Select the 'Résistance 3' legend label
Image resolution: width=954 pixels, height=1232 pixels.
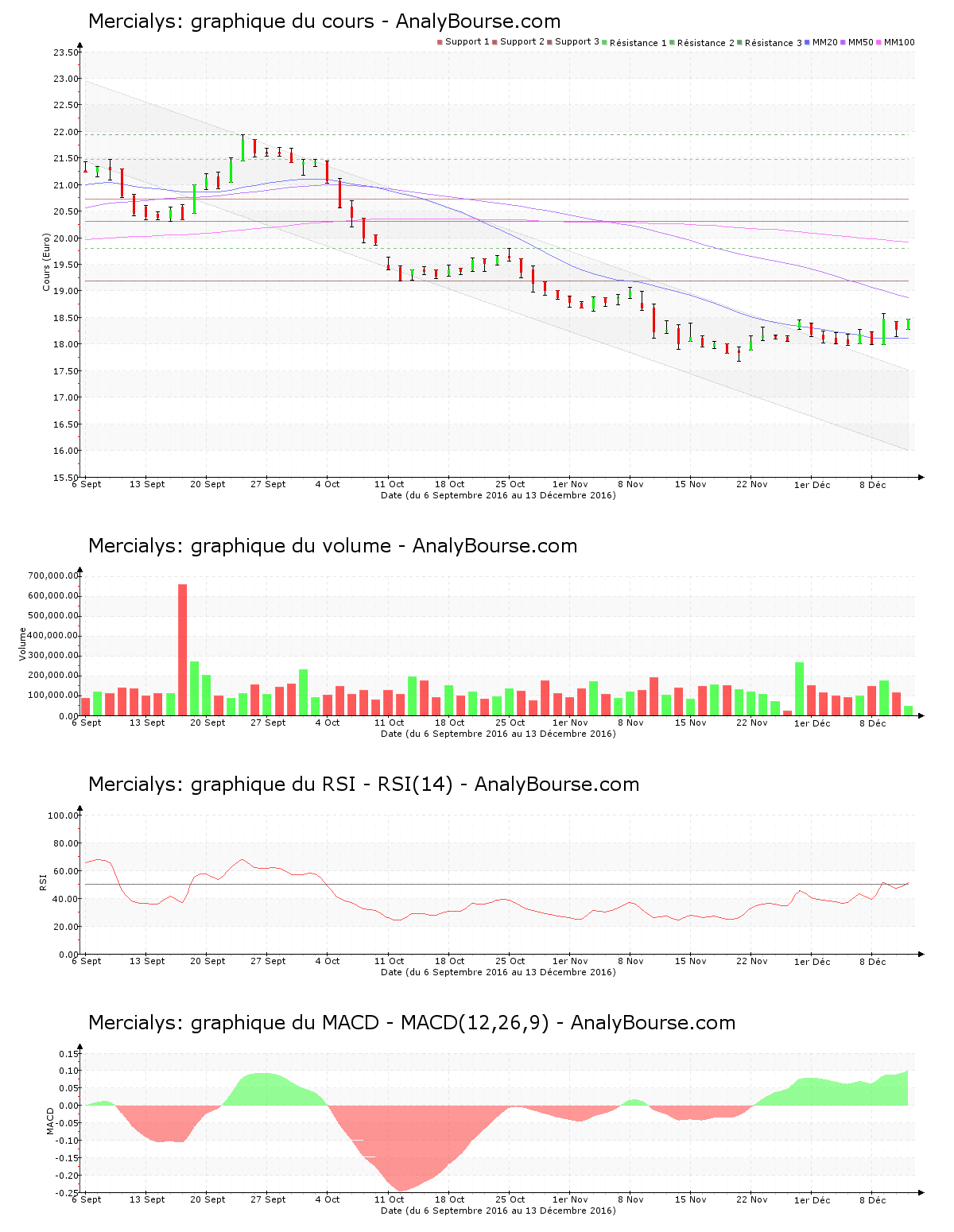coord(774,43)
